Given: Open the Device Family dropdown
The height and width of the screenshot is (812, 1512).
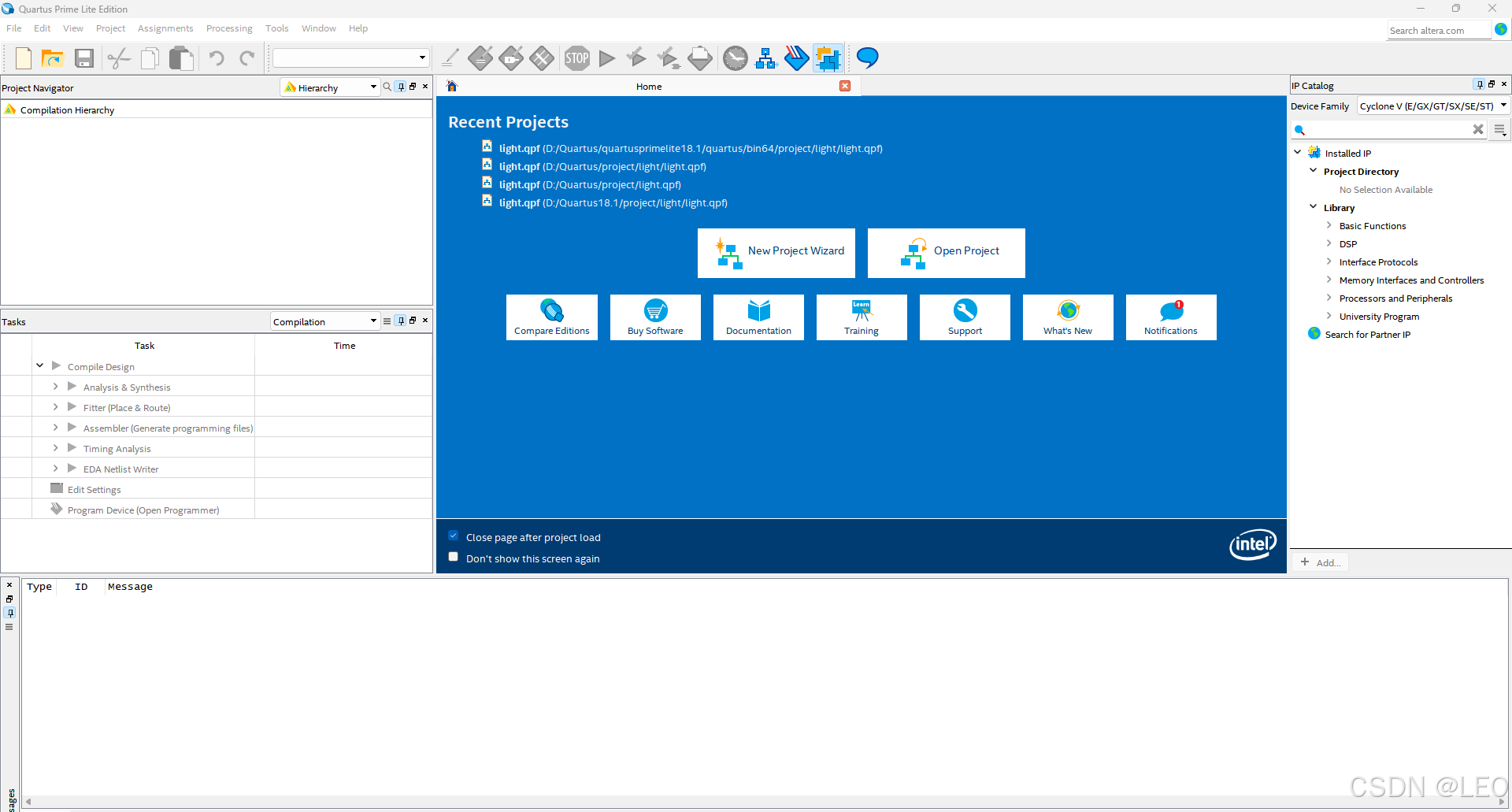Looking at the screenshot, I should tap(1432, 106).
